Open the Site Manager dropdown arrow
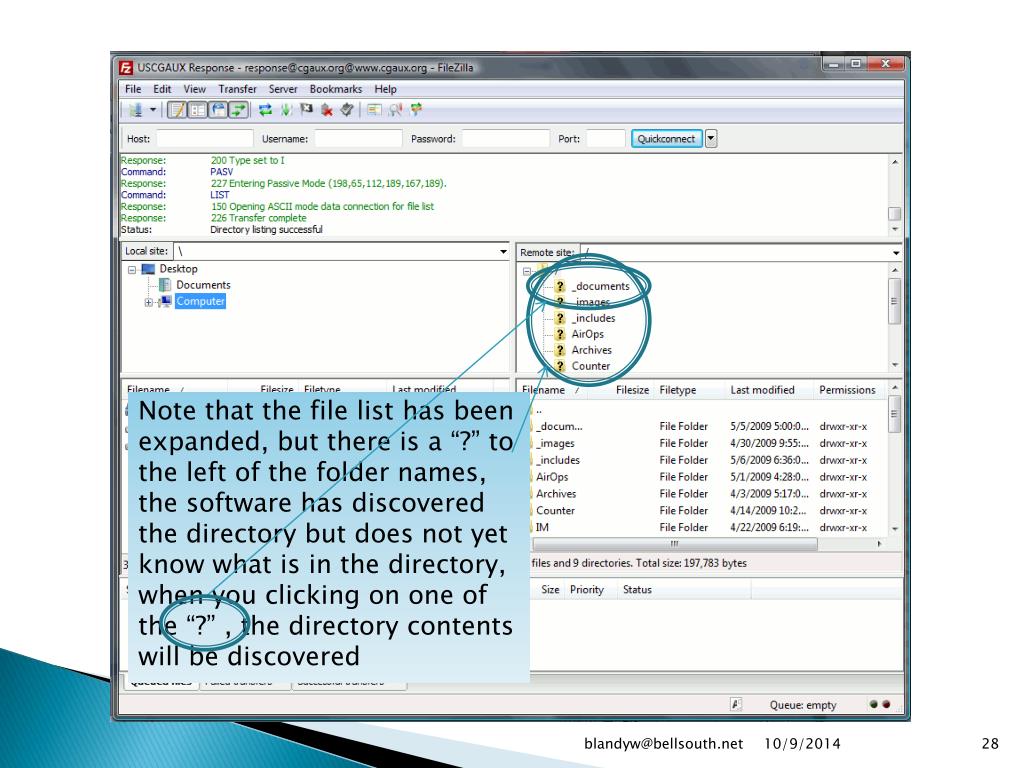This screenshot has width=1024, height=768. pos(153,110)
